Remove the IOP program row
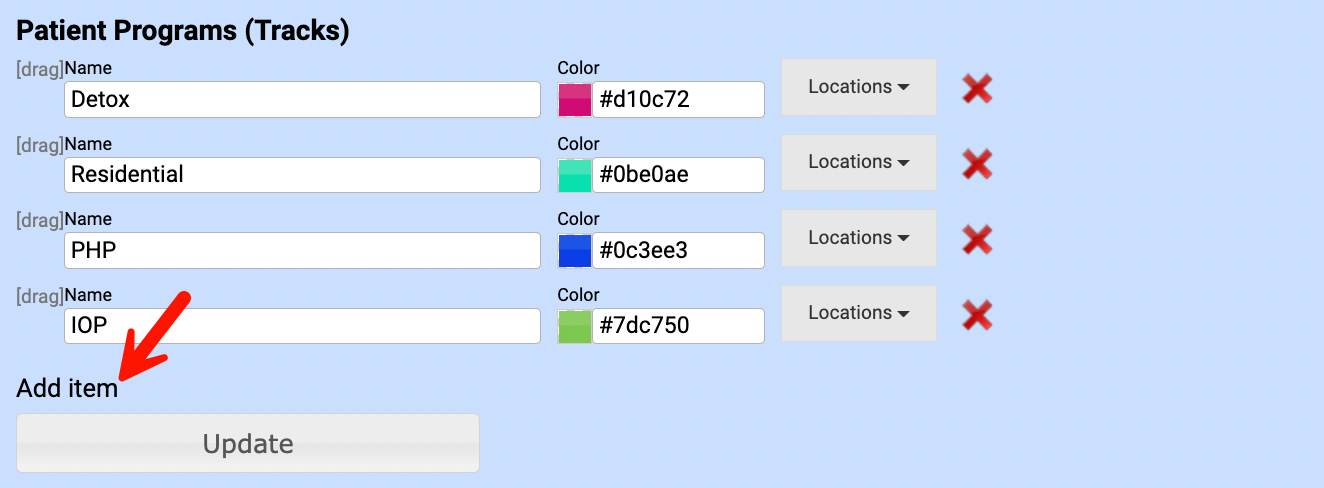 click(977, 316)
